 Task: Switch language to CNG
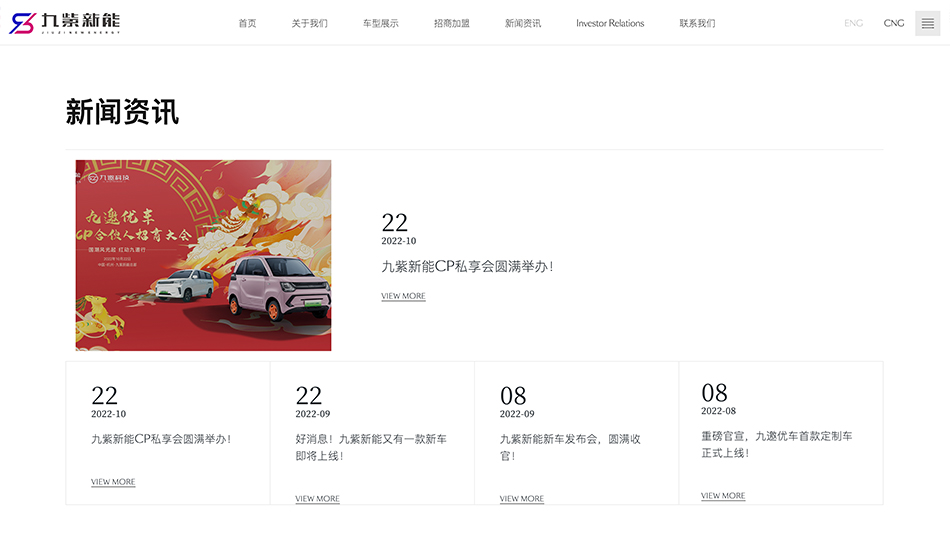893,23
